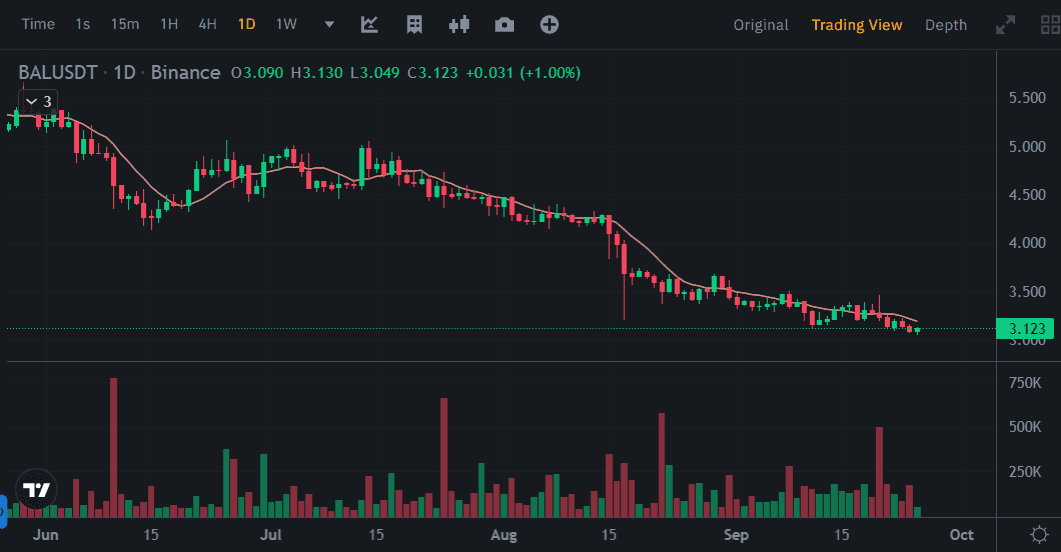This screenshot has height=552, width=1061.
Task: Click the indicator templates bookmark icon
Action: pyautogui.click(x=414, y=24)
